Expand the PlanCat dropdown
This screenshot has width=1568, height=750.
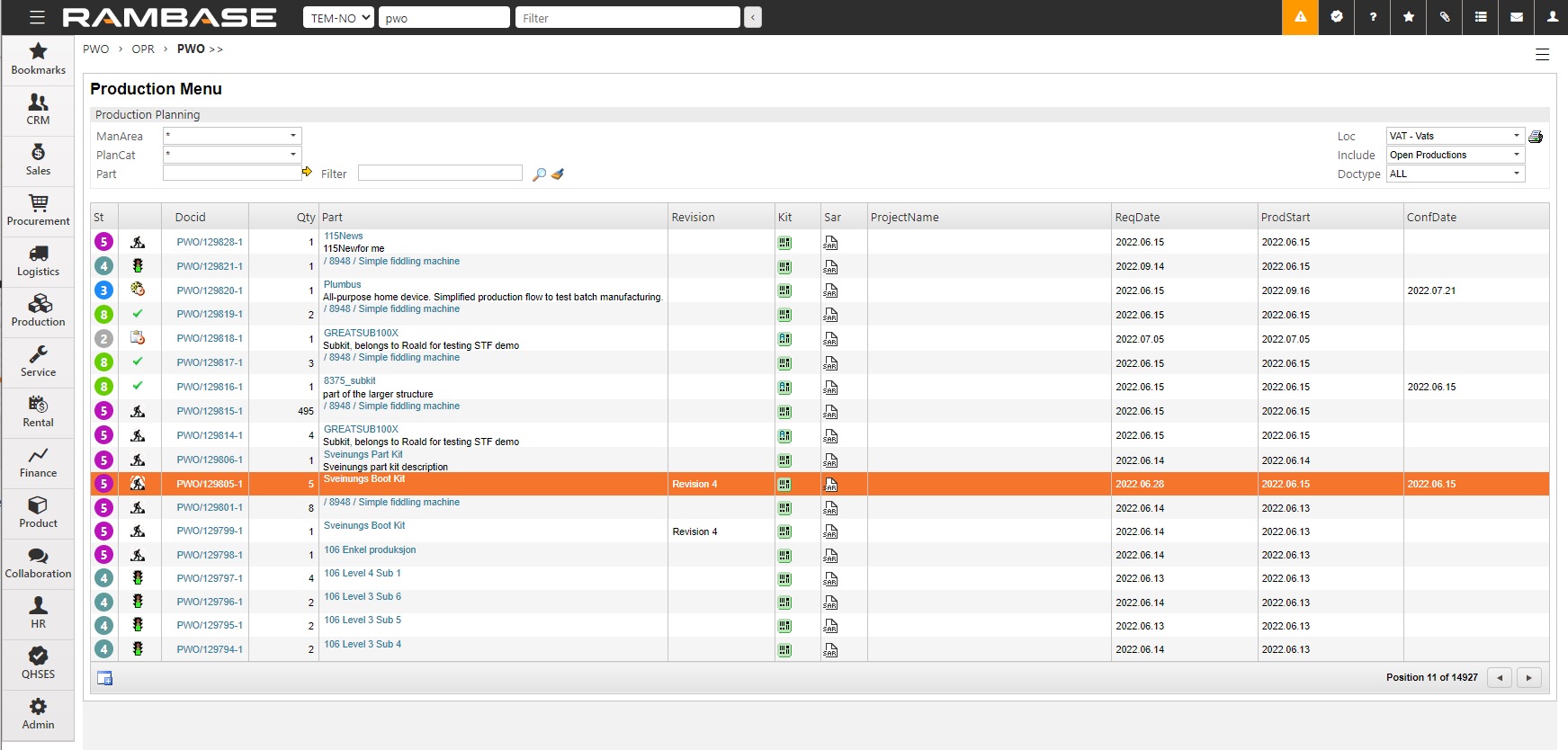[232, 155]
